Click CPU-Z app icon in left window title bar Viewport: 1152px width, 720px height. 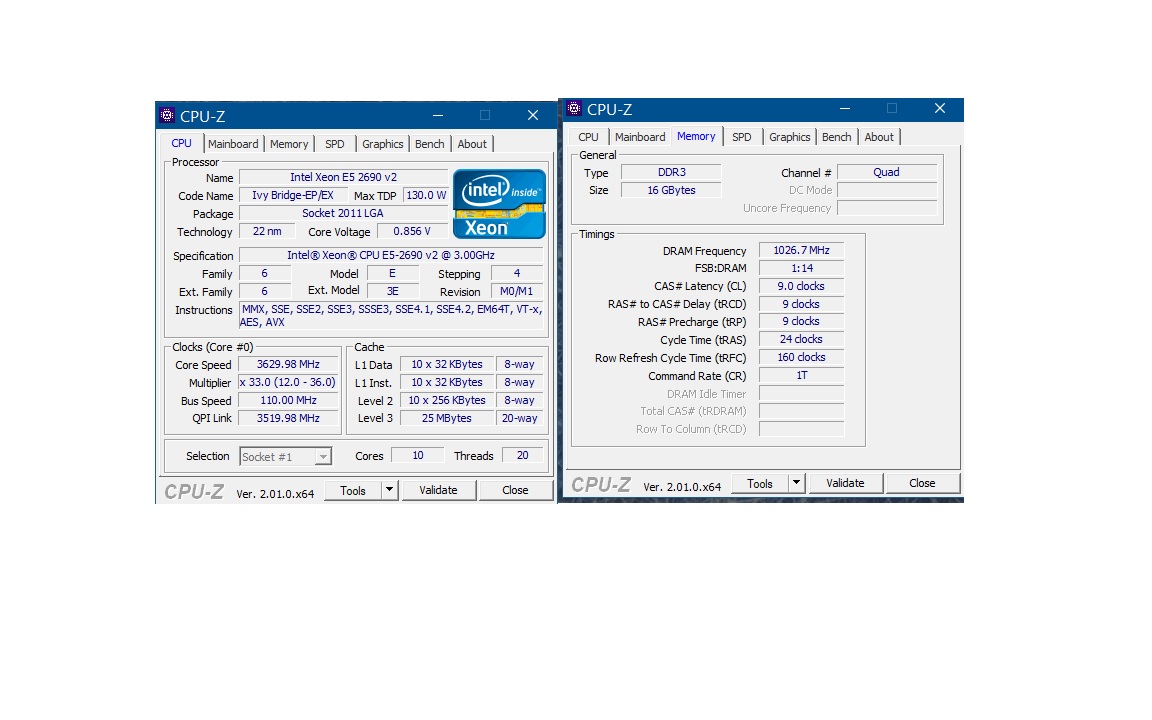click(x=168, y=115)
